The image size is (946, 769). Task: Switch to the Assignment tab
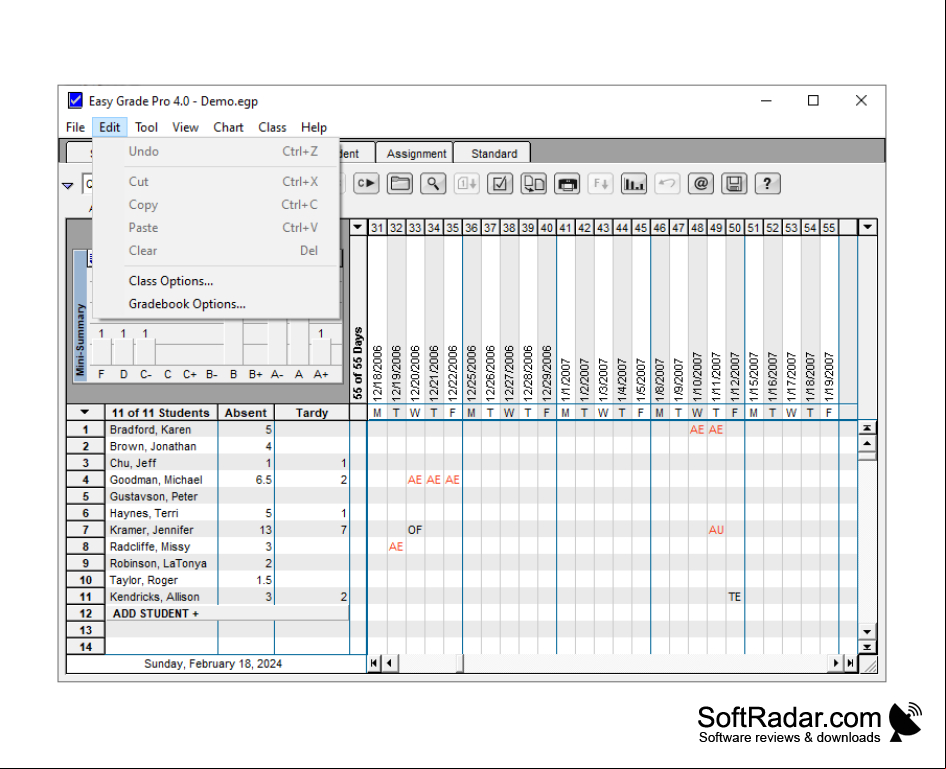pyautogui.click(x=416, y=153)
